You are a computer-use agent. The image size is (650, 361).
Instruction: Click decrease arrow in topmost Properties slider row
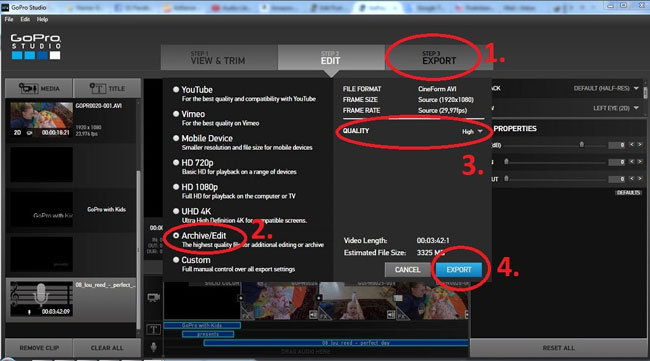point(632,144)
